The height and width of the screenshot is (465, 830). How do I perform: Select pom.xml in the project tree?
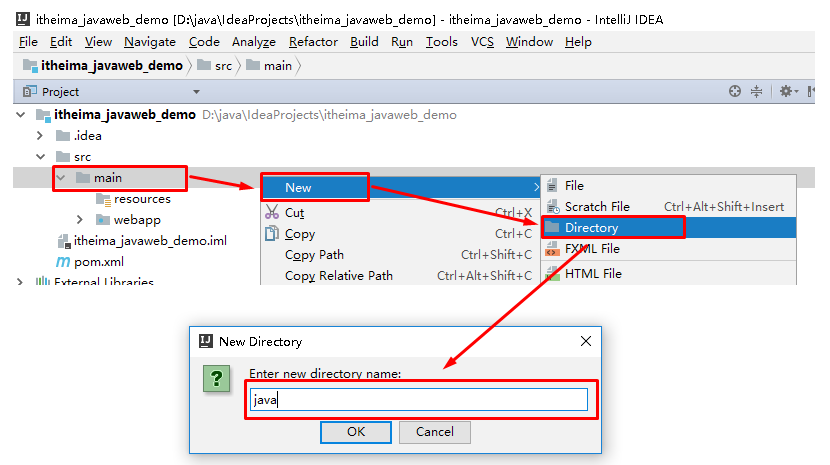point(90,262)
